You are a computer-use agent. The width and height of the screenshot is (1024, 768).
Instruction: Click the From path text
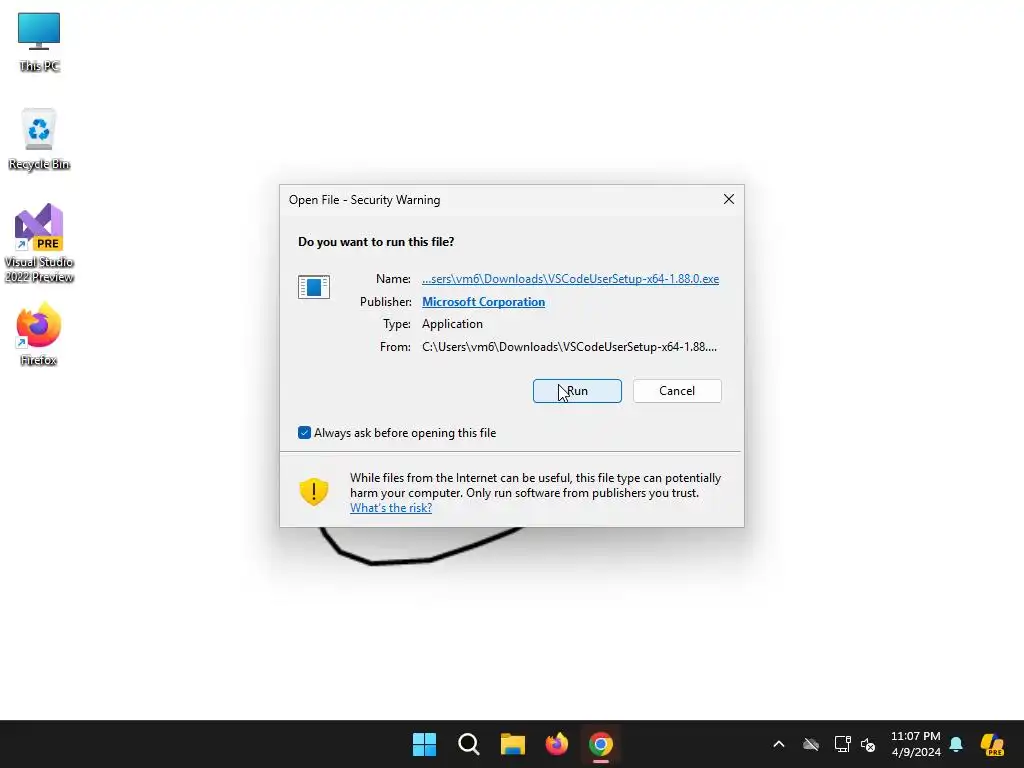click(x=569, y=347)
